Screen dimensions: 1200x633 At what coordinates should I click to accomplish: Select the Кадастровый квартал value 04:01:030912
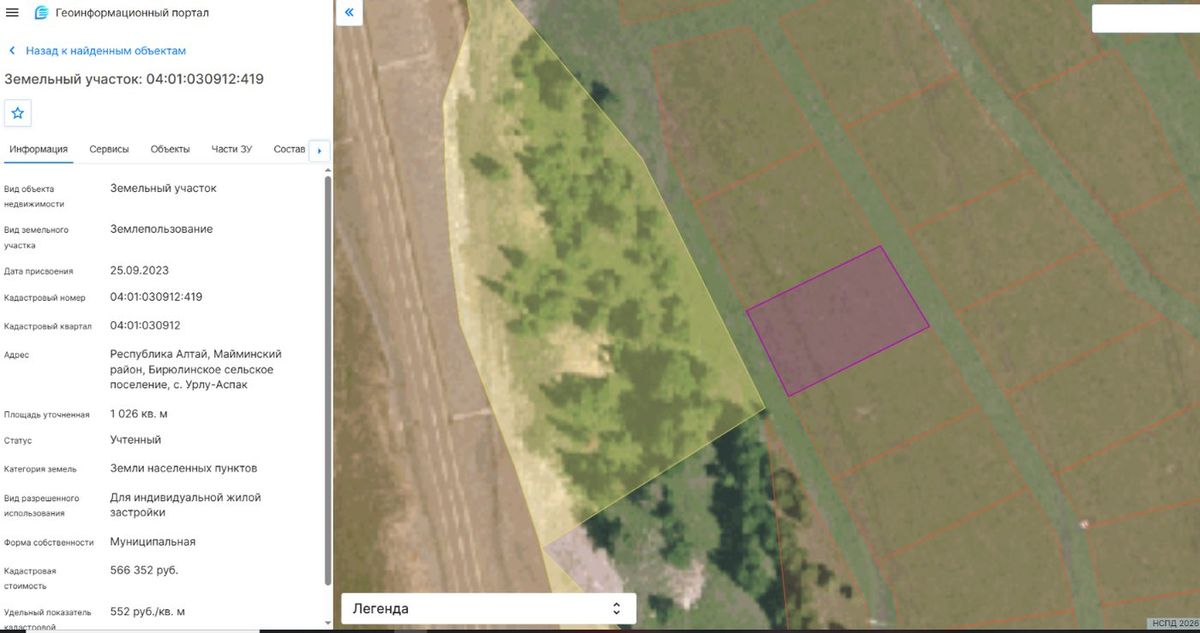[x=145, y=325]
